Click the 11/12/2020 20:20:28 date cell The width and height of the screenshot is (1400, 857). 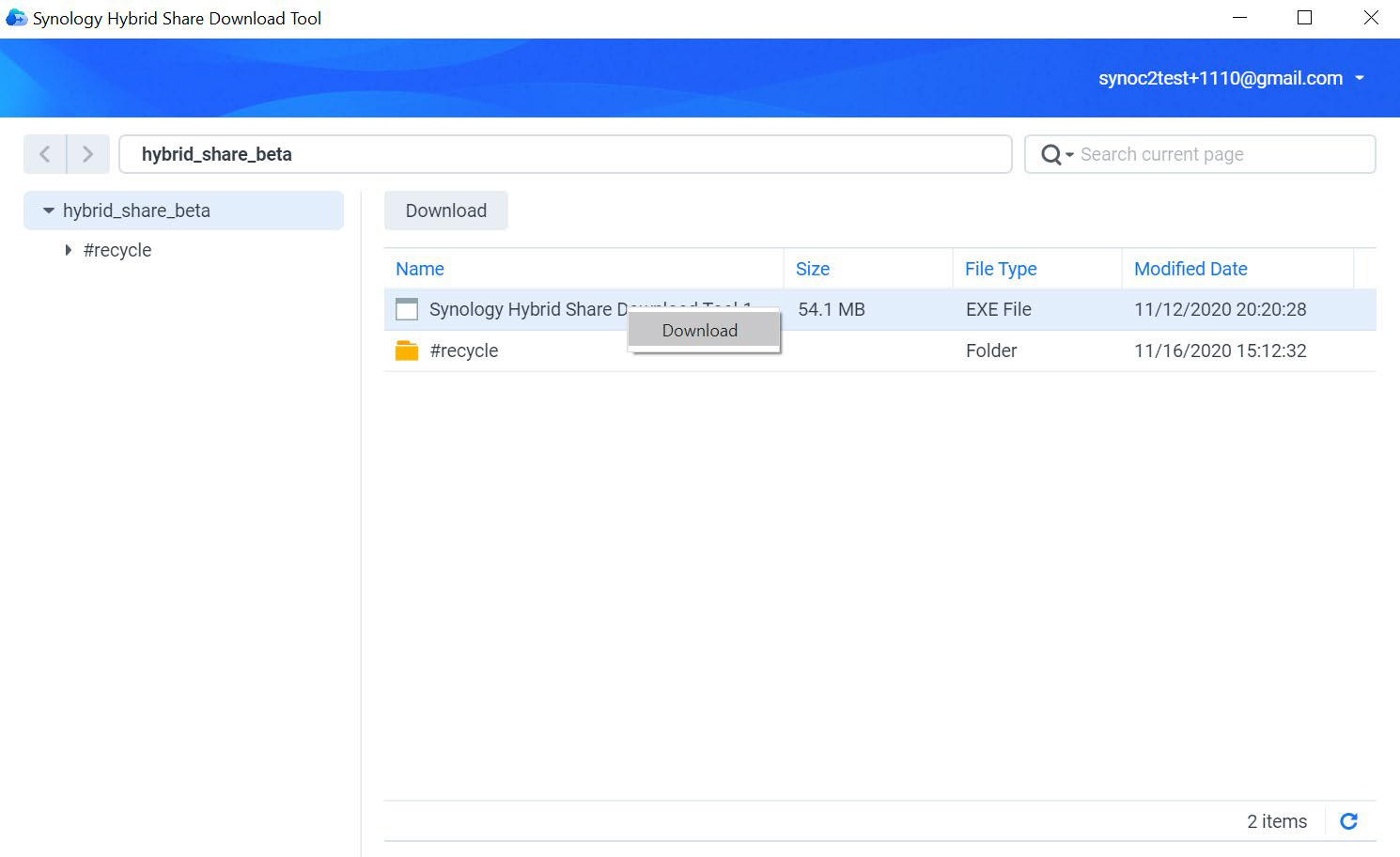click(1221, 309)
